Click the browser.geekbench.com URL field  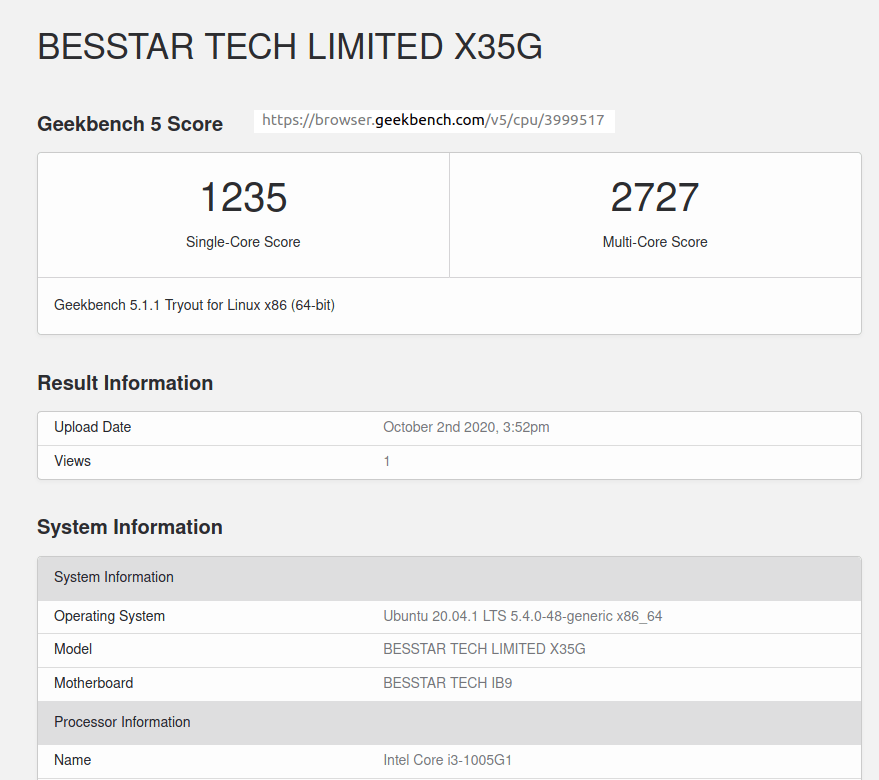pyautogui.click(x=434, y=121)
